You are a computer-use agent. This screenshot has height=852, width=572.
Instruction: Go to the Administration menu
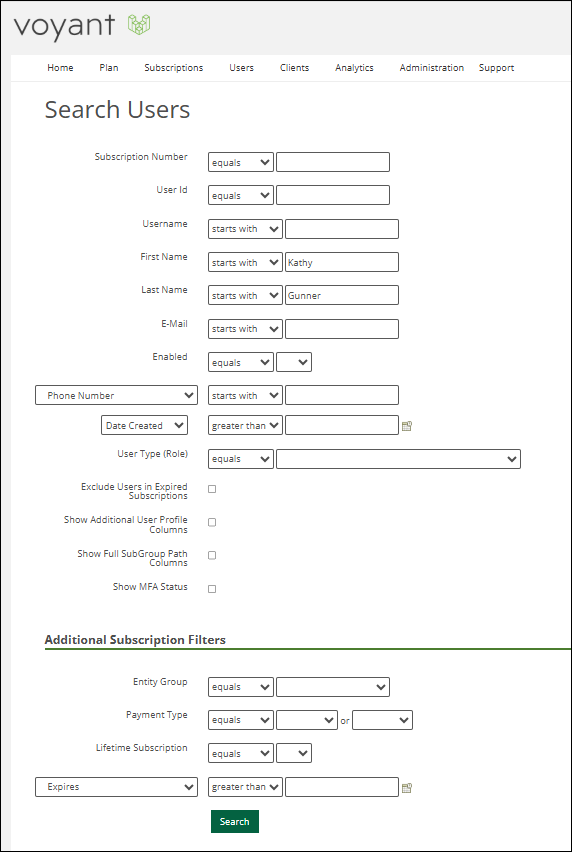pyautogui.click(x=432, y=68)
